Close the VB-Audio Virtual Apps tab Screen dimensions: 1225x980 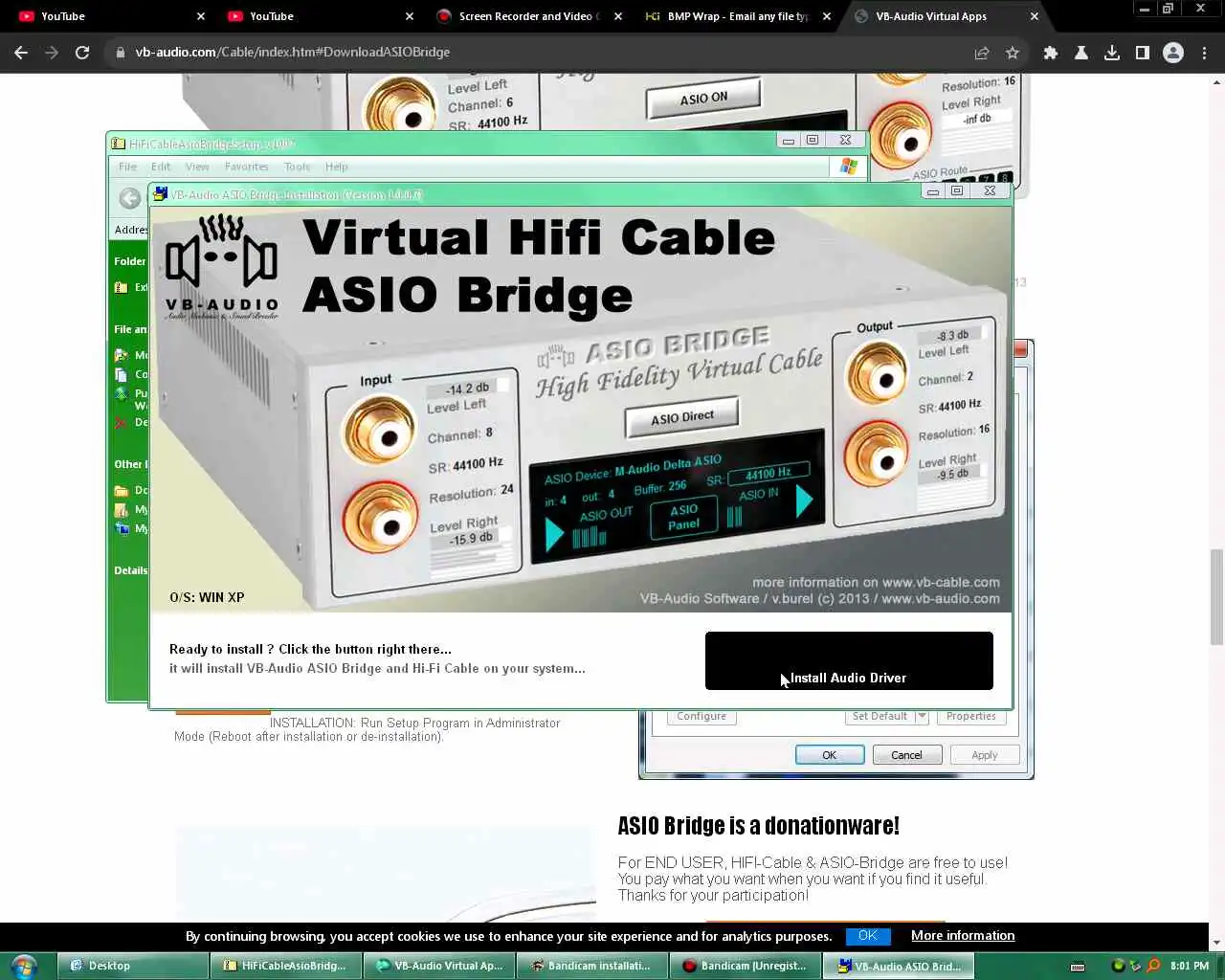click(x=1035, y=16)
